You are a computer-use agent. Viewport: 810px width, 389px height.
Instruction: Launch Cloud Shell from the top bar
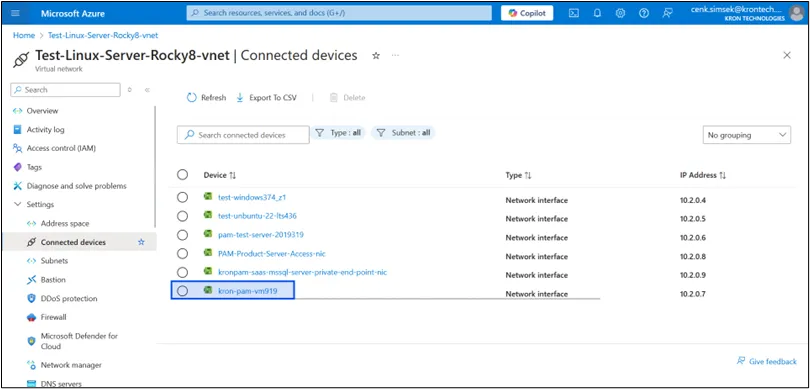pyautogui.click(x=574, y=13)
